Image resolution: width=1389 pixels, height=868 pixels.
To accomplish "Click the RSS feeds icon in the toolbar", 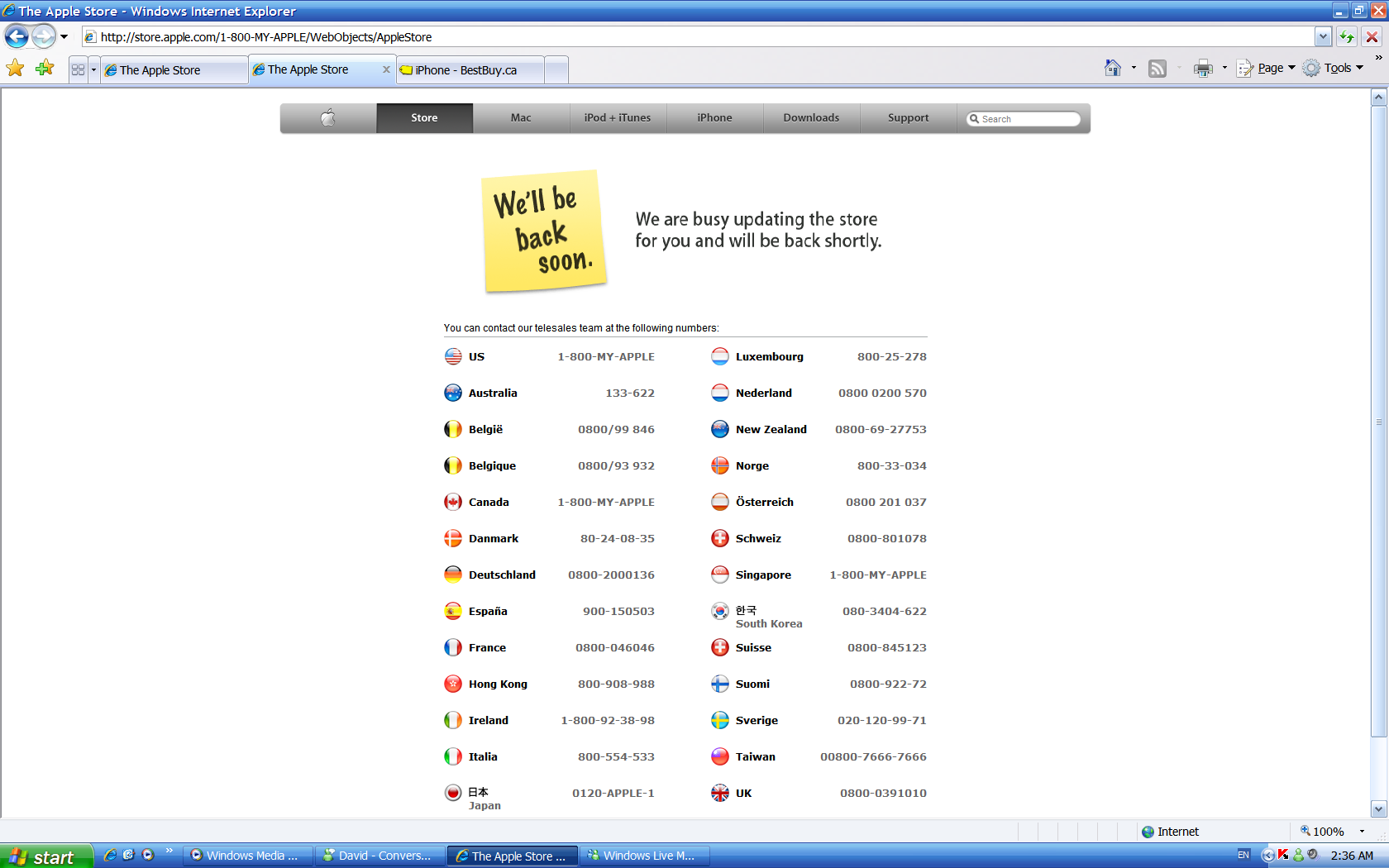I will [x=1157, y=69].
